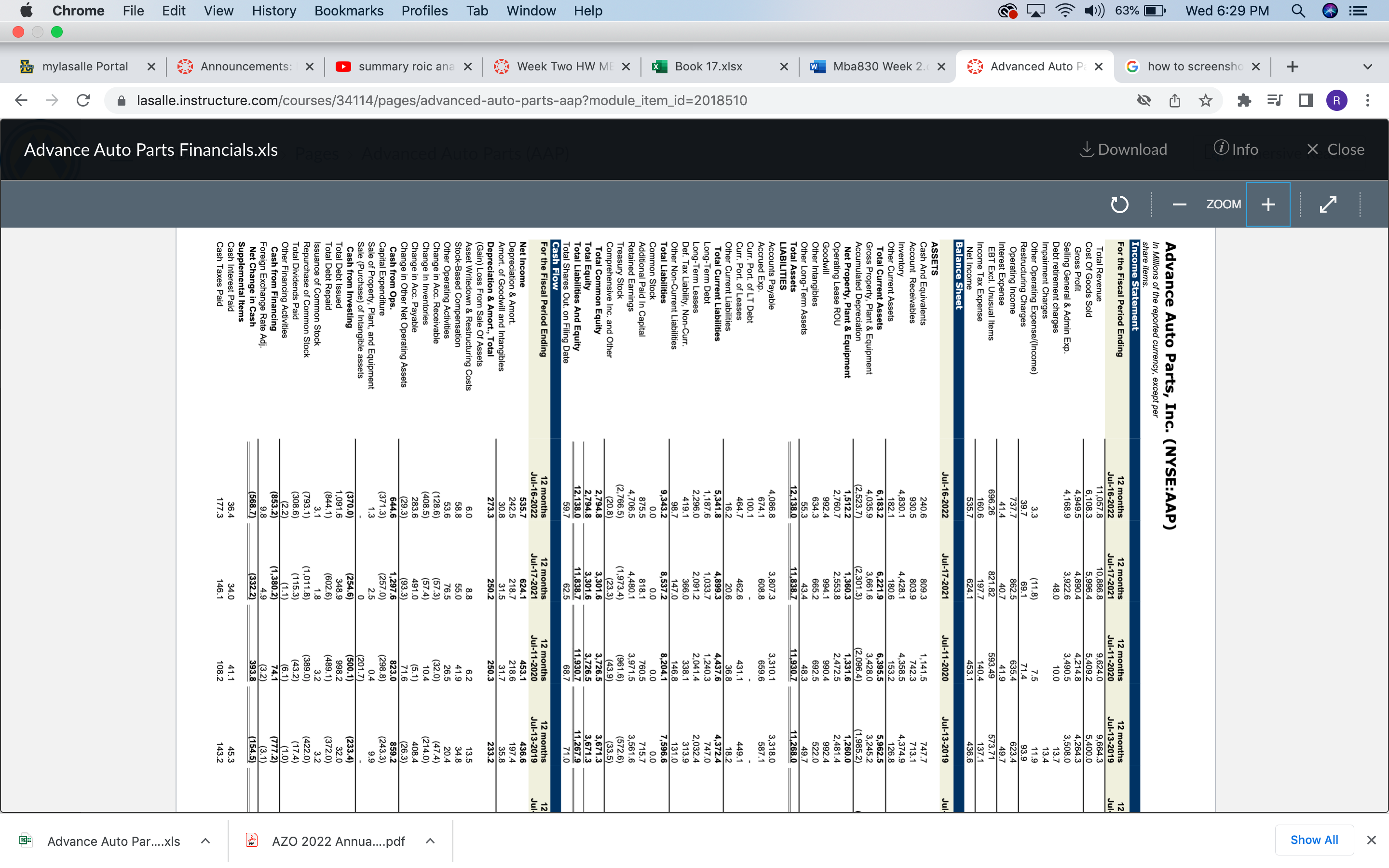Open the Bookmarks menu
Screen dimensions: 1389x868
(348, 10)
